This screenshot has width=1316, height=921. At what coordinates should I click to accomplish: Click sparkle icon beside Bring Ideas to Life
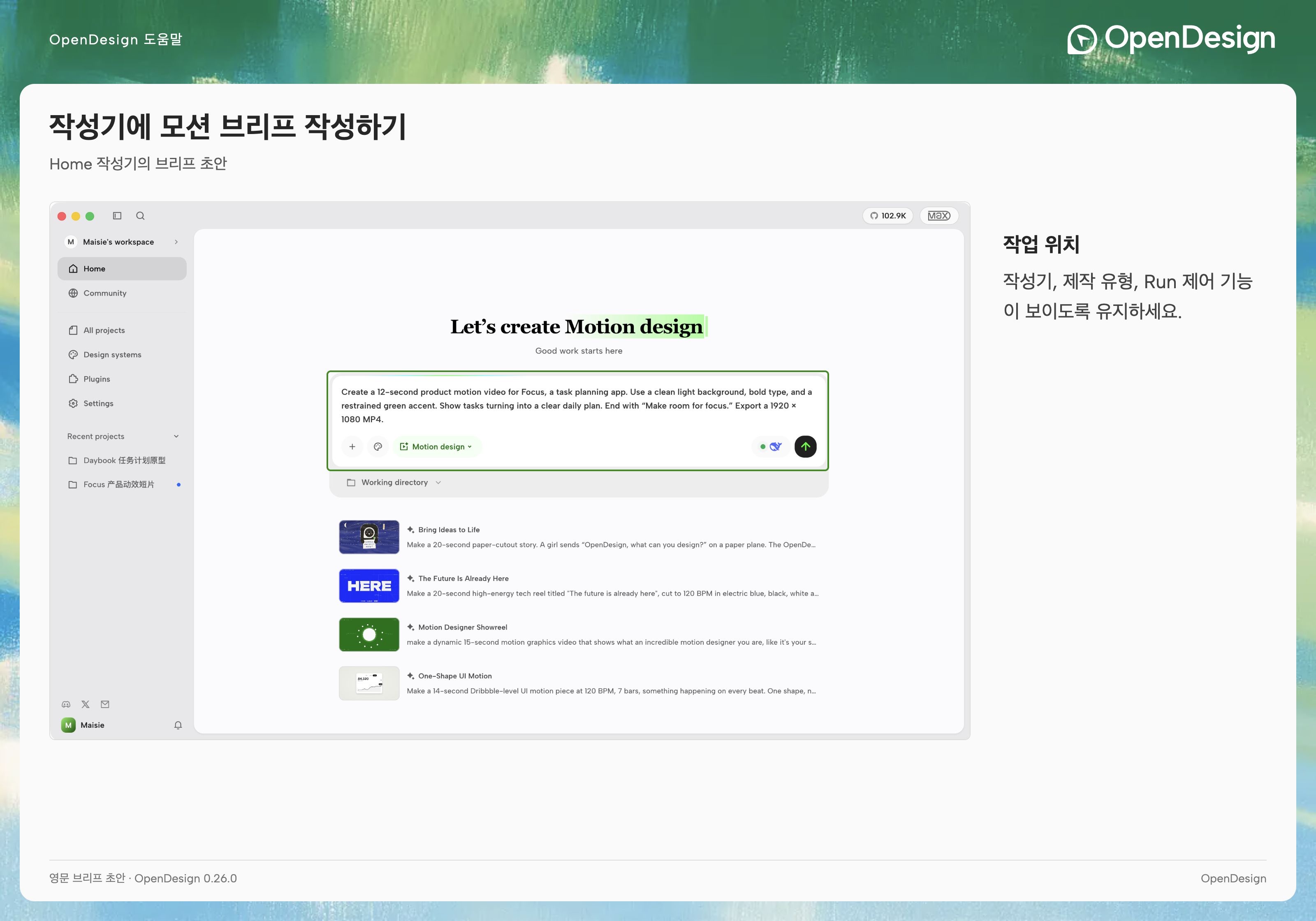click(x=410, y=530)
